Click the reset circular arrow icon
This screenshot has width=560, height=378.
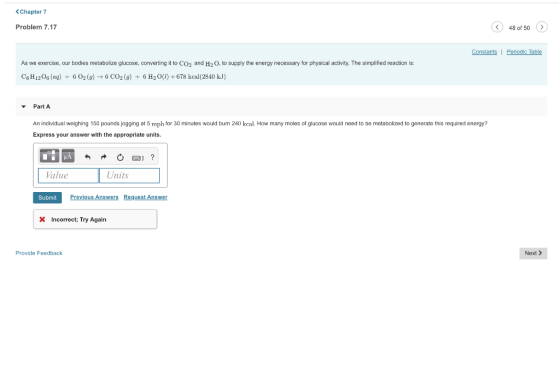pyautogui.click(x=120, y=157)
